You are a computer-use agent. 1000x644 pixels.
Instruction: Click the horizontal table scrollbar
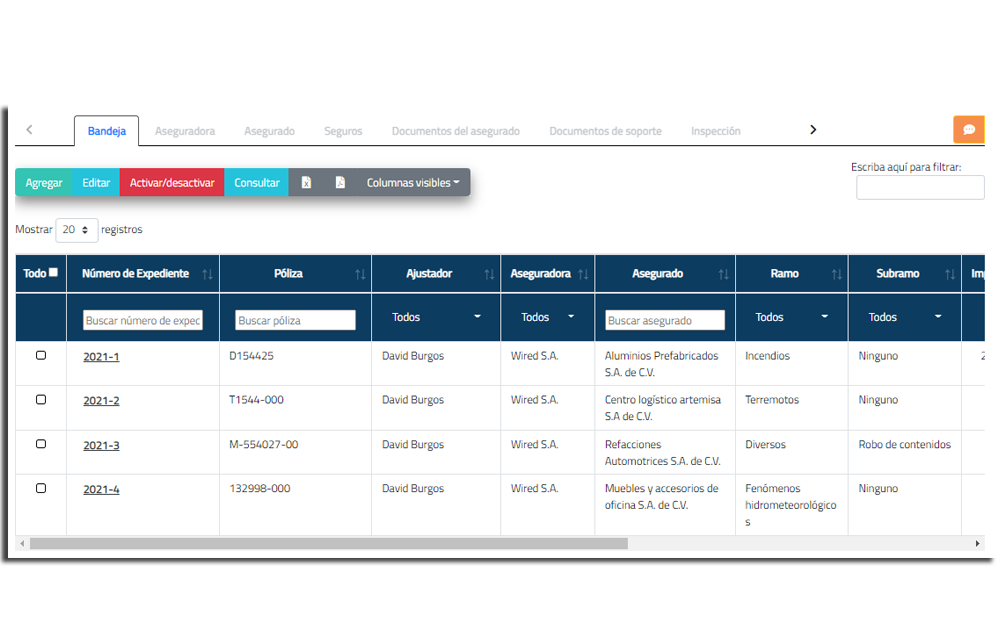[x=328, y=544]
